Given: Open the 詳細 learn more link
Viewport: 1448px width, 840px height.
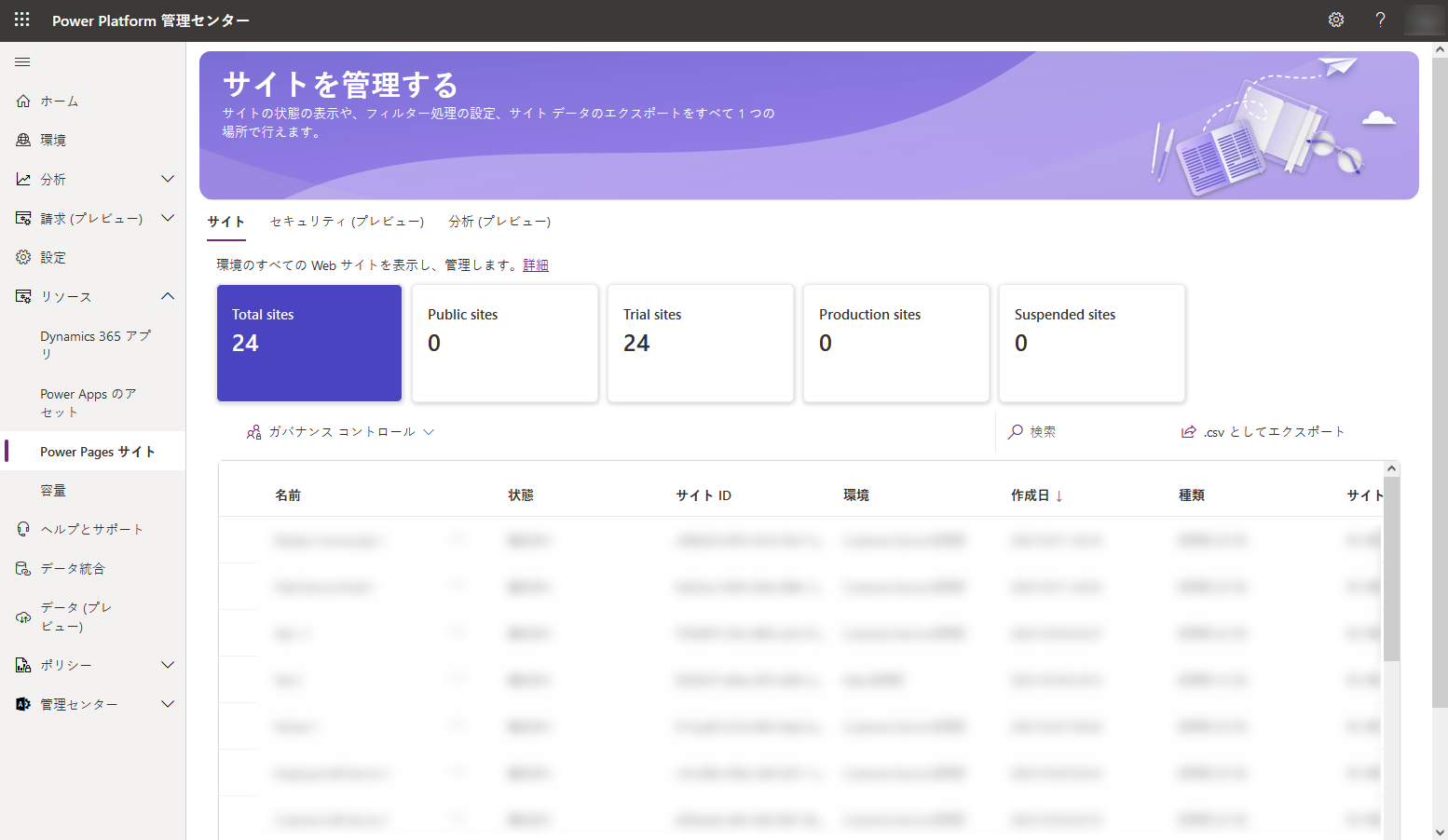Looking at the screenshot, I should [536, 265].
